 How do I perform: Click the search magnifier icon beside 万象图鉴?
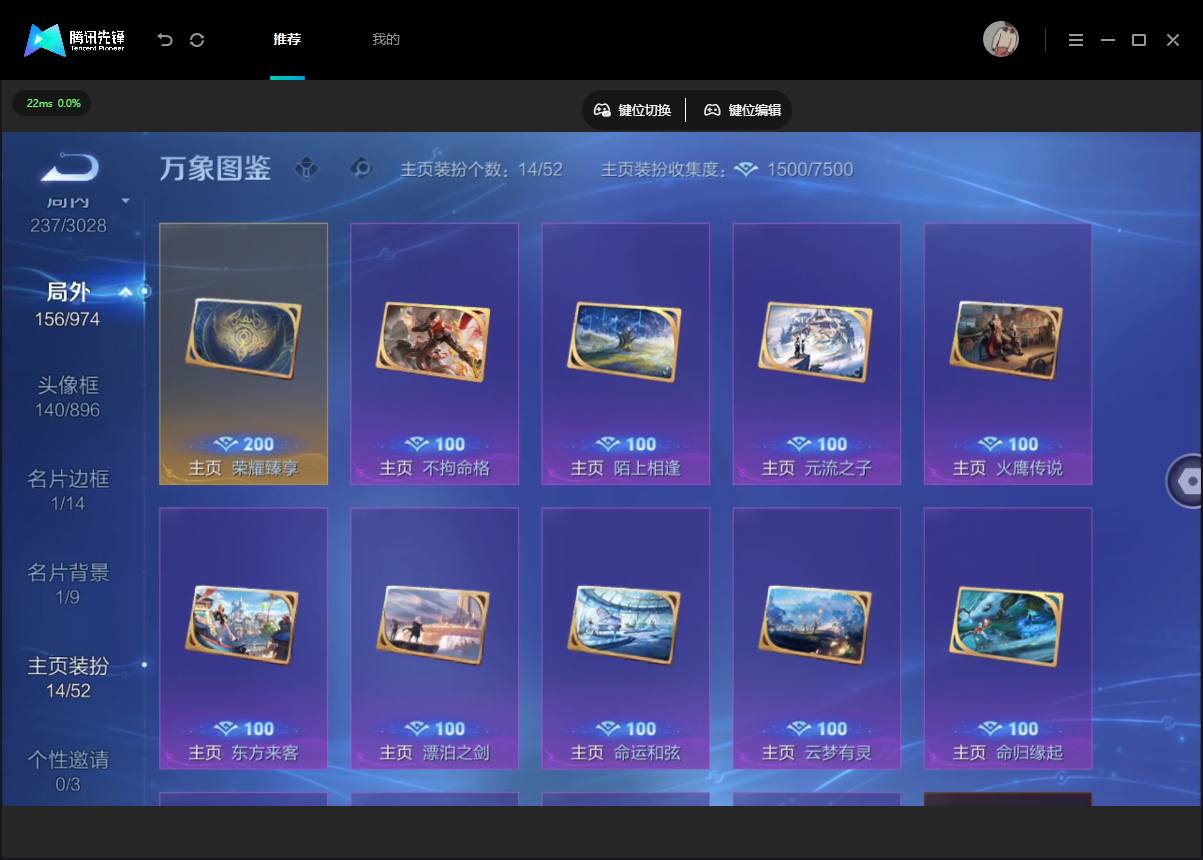point(361,169)
